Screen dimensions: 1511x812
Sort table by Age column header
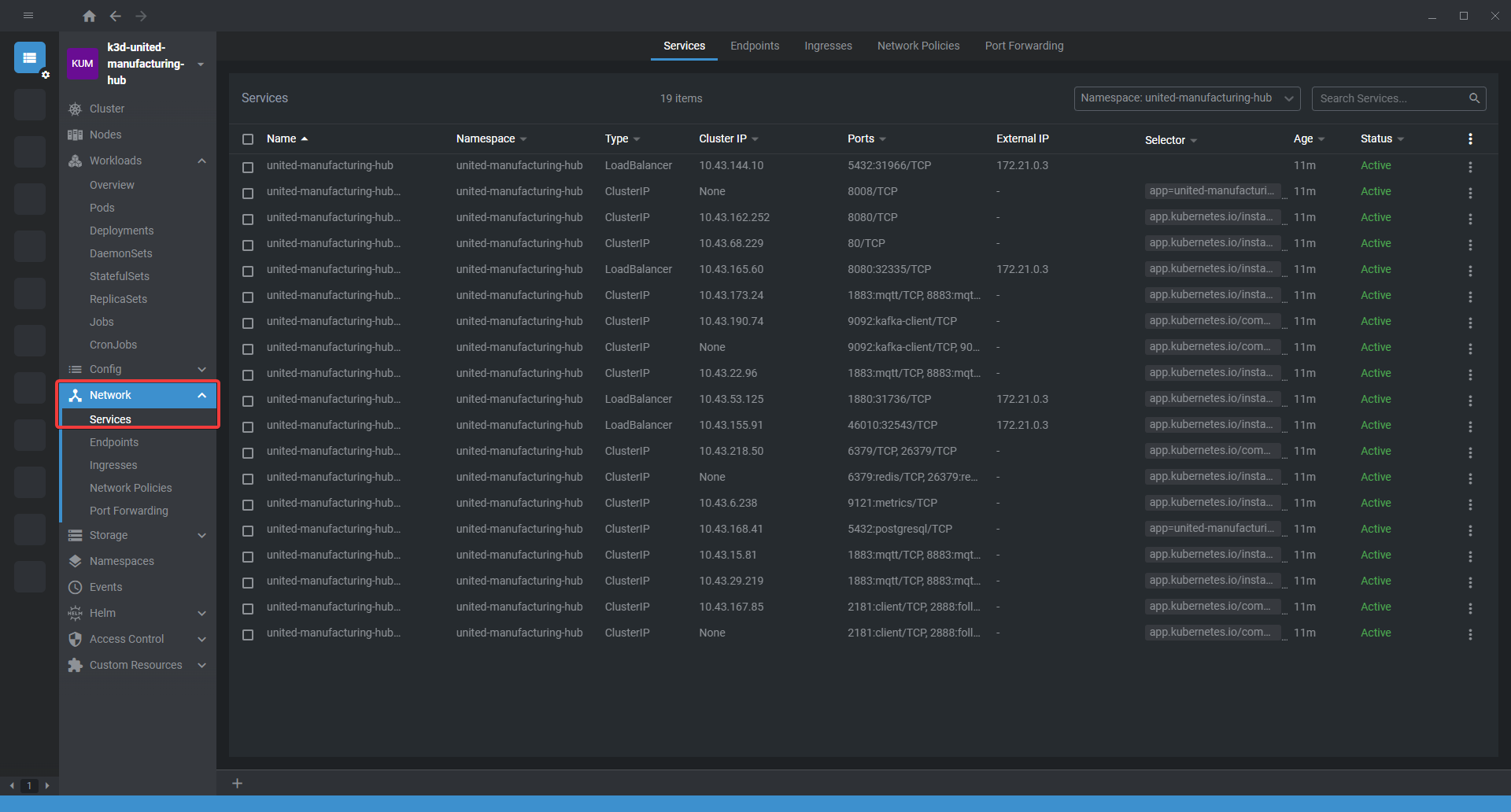(1309, 138)
